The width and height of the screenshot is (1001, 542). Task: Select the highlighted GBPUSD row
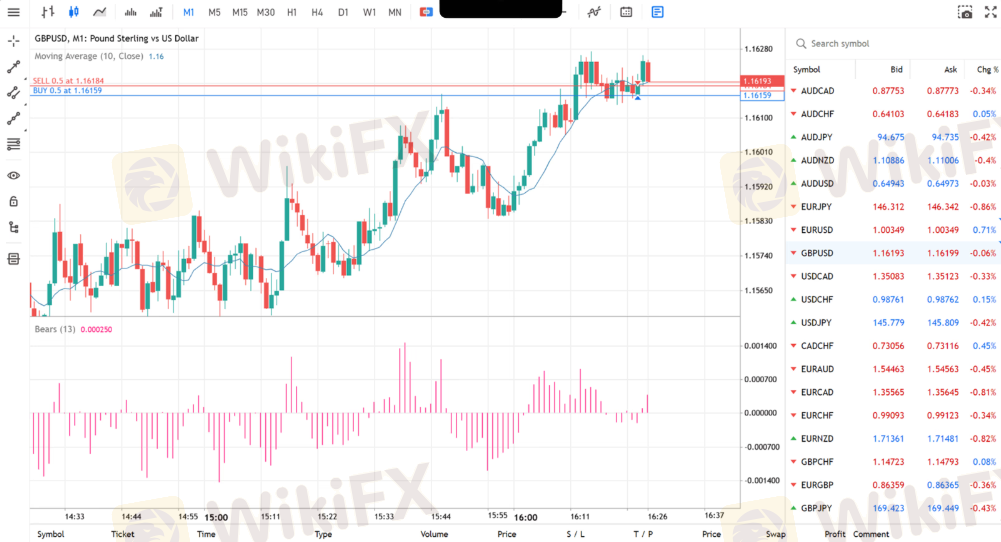[x=893, y=253]
